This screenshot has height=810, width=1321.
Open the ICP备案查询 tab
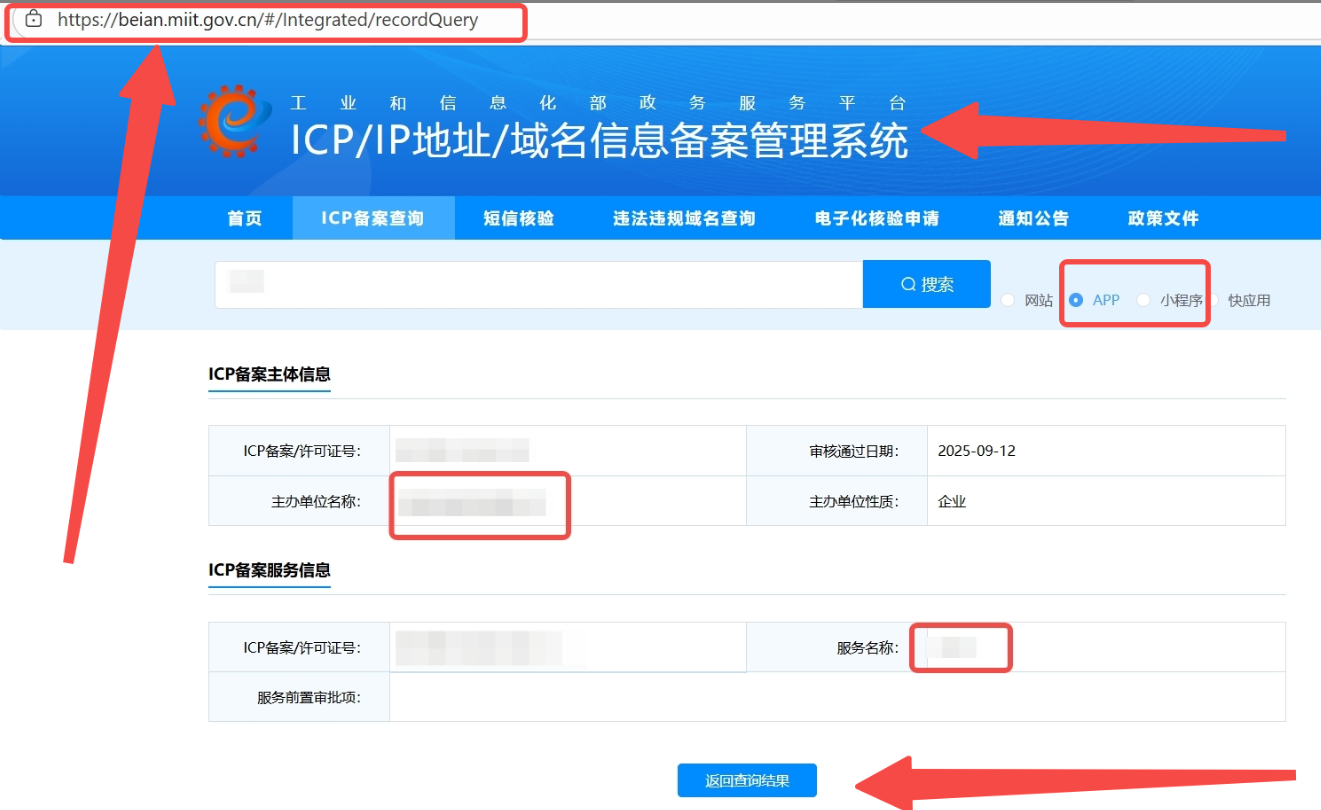coord(373,218)
